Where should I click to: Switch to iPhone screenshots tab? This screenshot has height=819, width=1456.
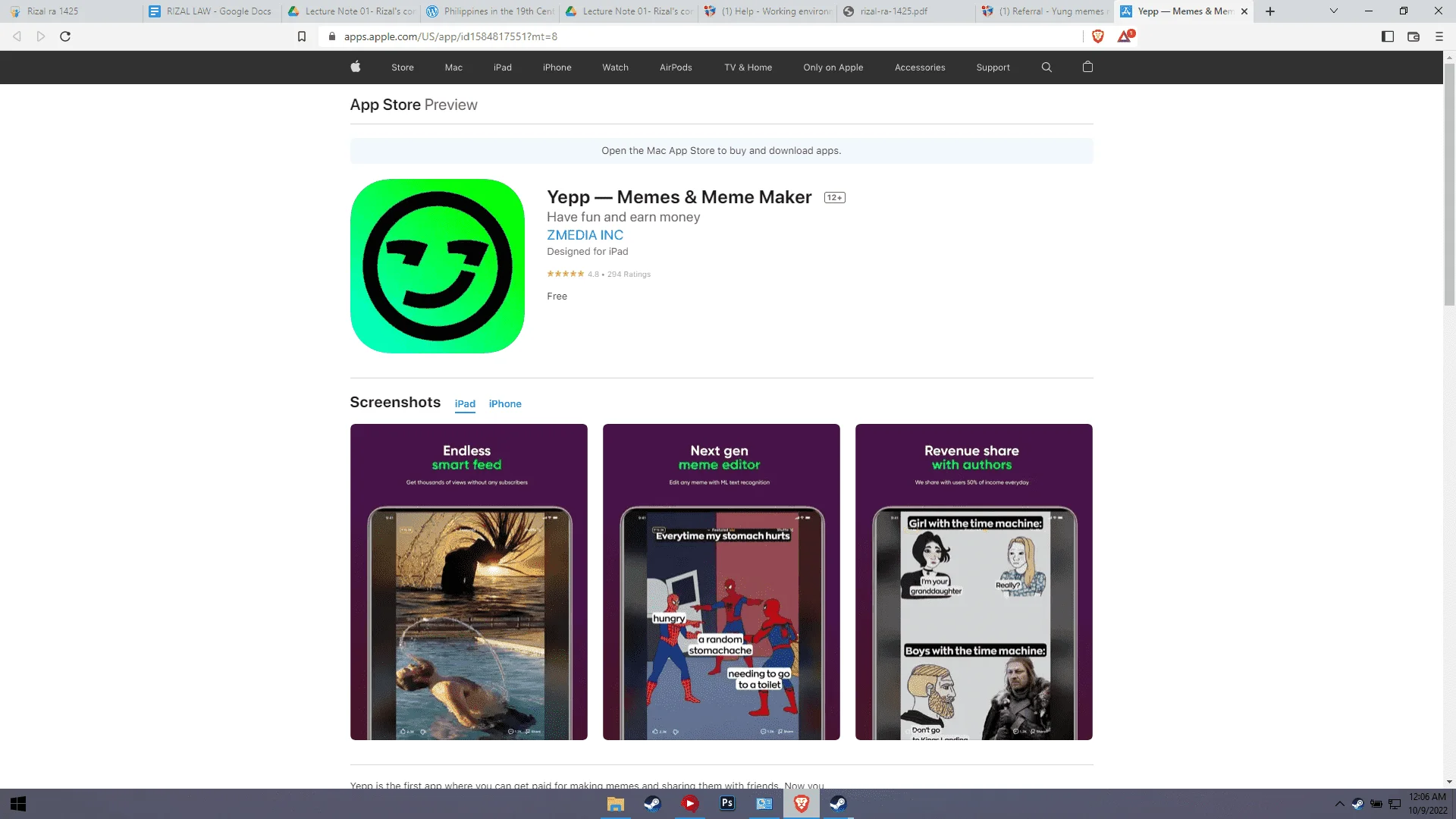coord(505,404)
